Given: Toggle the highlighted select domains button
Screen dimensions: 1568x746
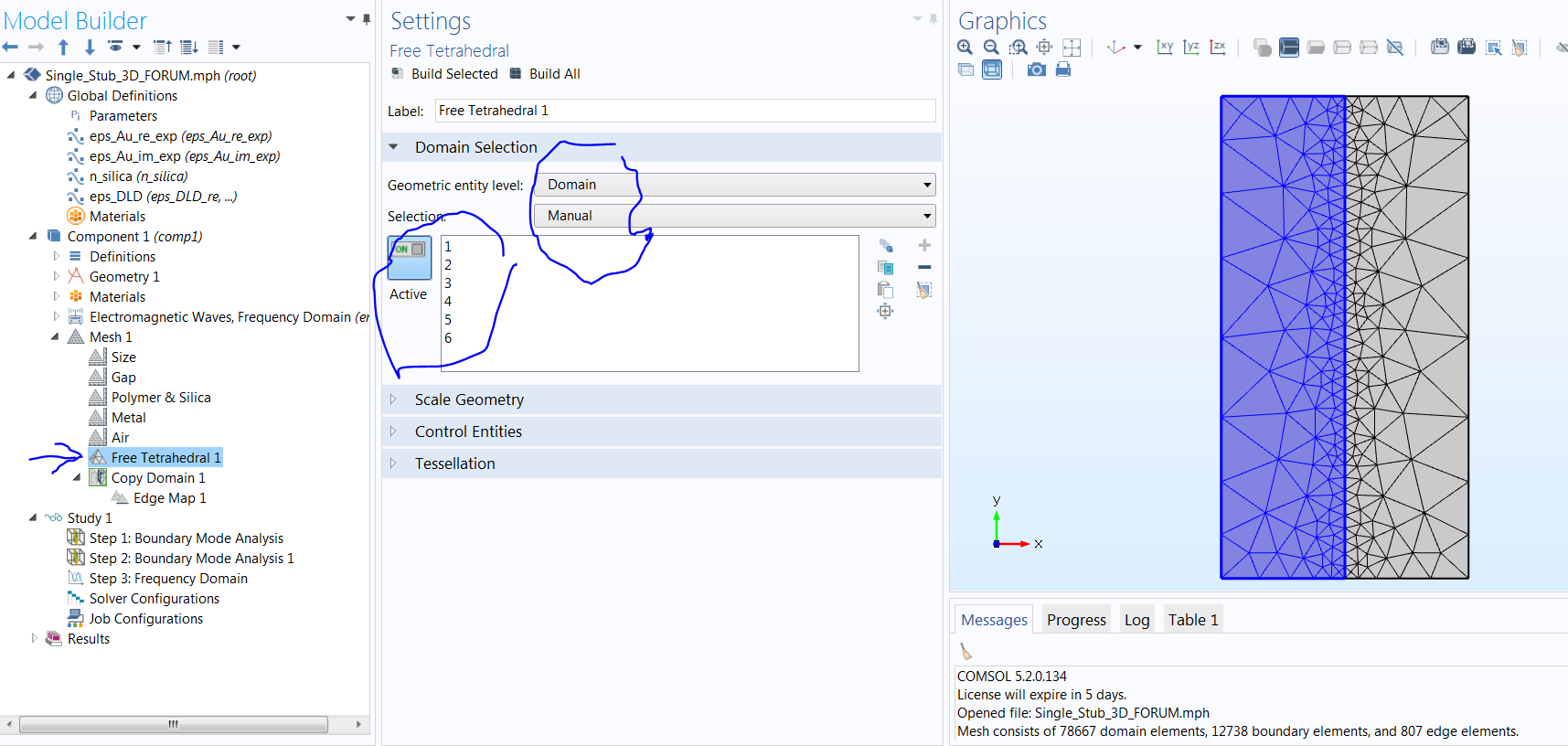Looking at the screenshot, I should [1289, 48].
